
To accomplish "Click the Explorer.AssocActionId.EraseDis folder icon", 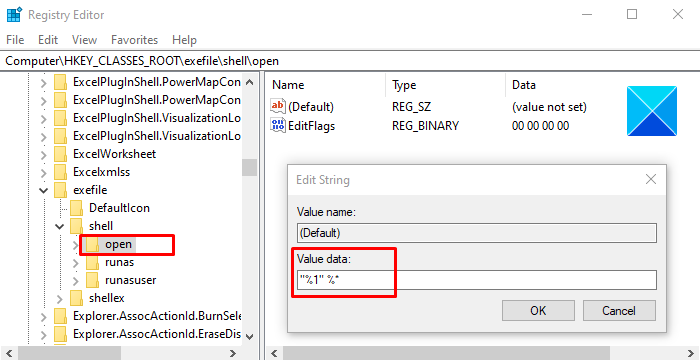I will point(60,334).
